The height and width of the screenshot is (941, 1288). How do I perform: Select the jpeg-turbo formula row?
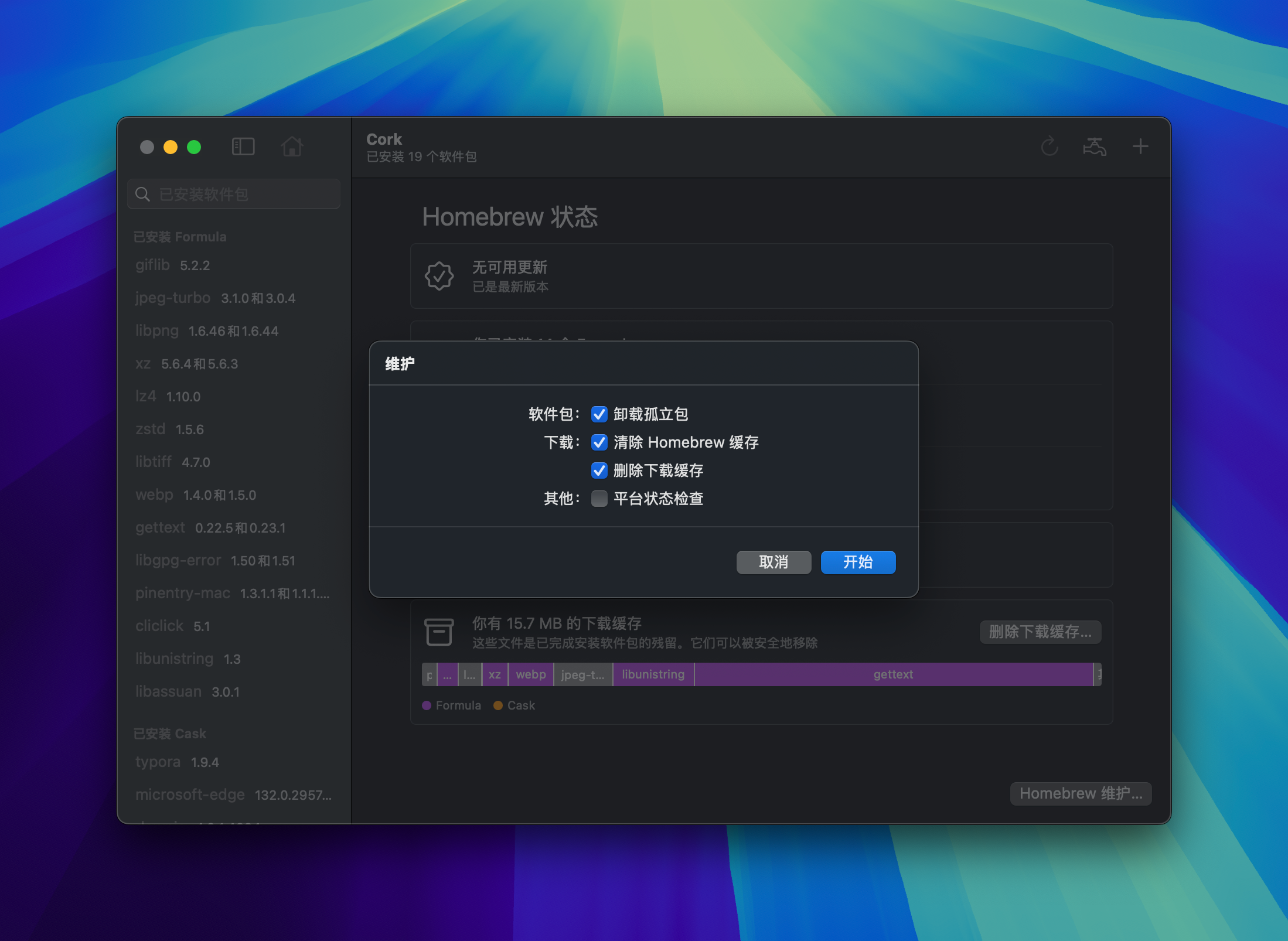tap(234, 298)
